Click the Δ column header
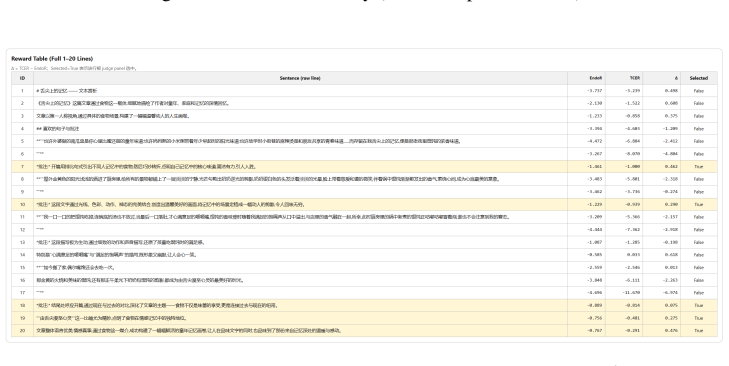The height and width of the screenshot is (366, 729). pos(676,78)
